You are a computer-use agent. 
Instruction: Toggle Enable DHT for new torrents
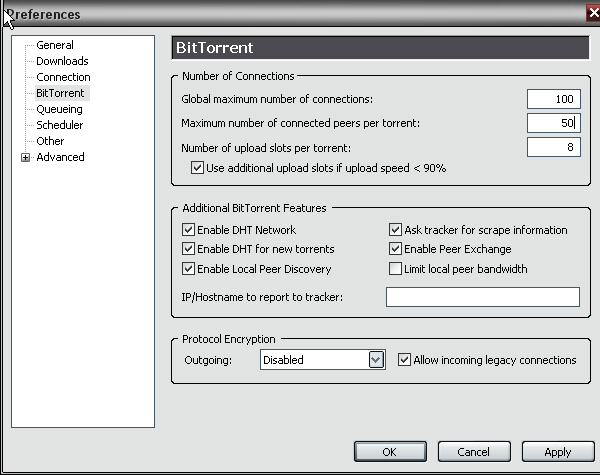(x=188, y=249)
